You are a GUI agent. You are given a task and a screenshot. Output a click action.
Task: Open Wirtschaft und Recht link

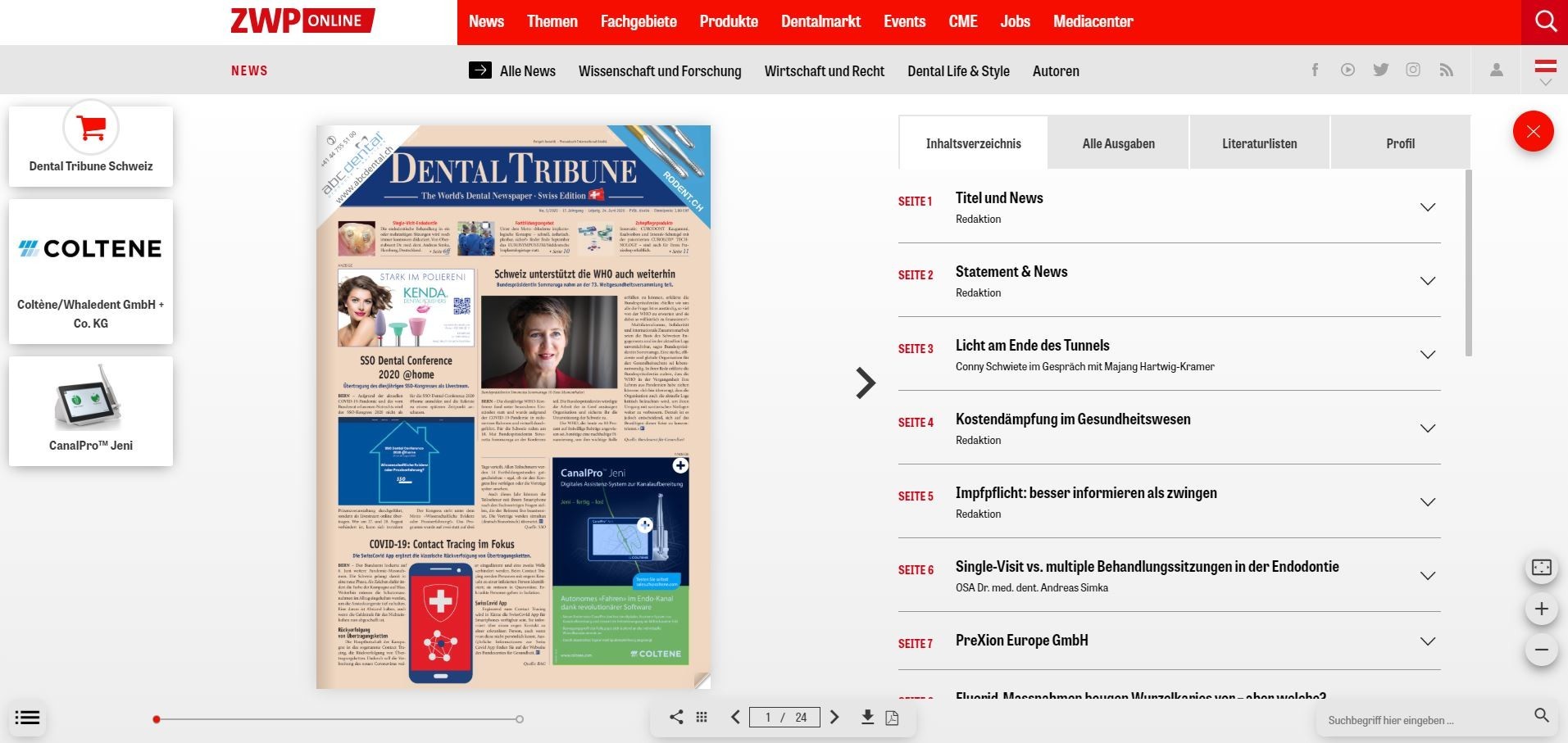pyautogui.click(x=825, y=70)
